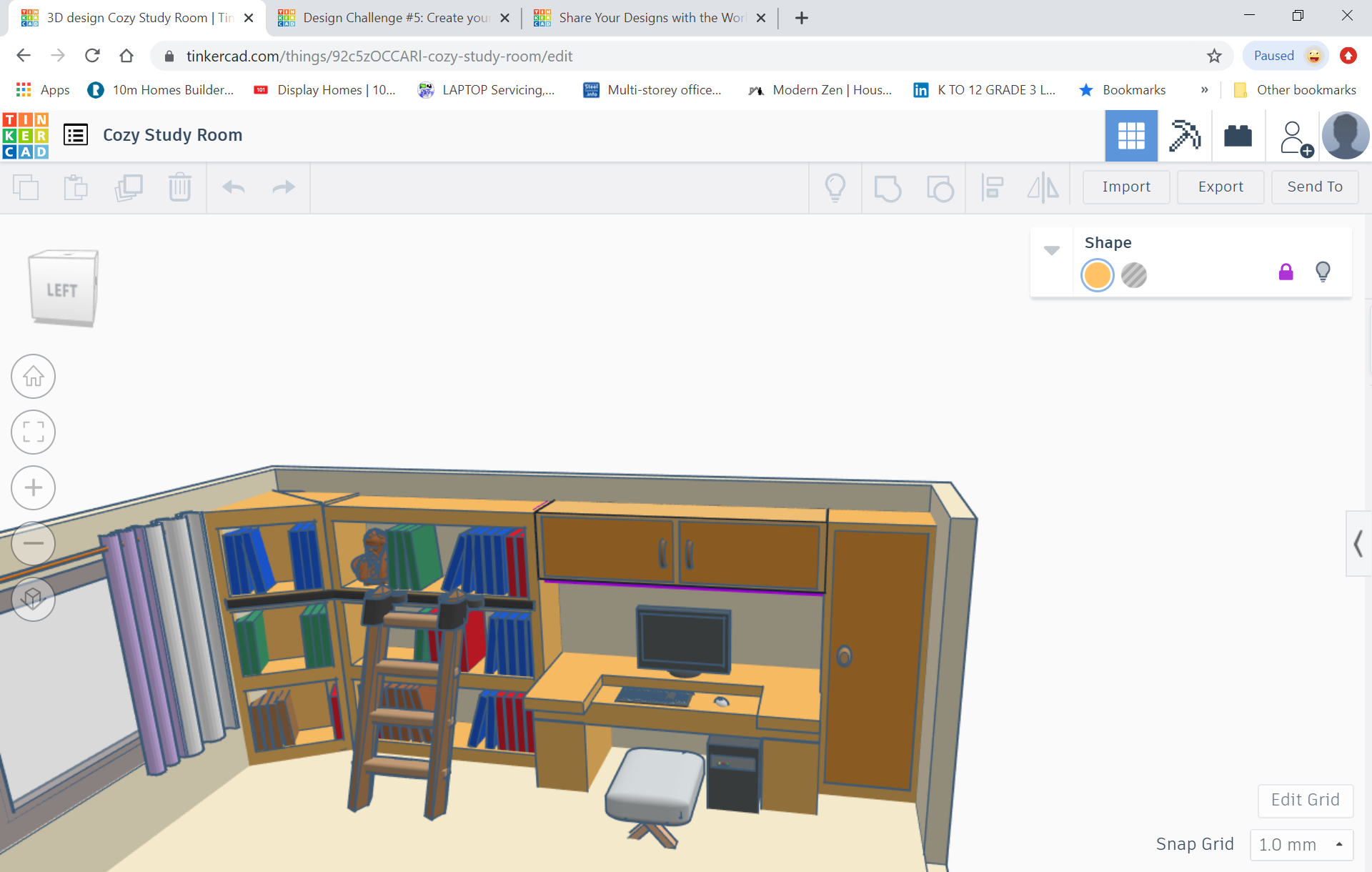The height and width of the screenshot is (872, 1372).
Task: Copy the selected shape
Action: 27,187
